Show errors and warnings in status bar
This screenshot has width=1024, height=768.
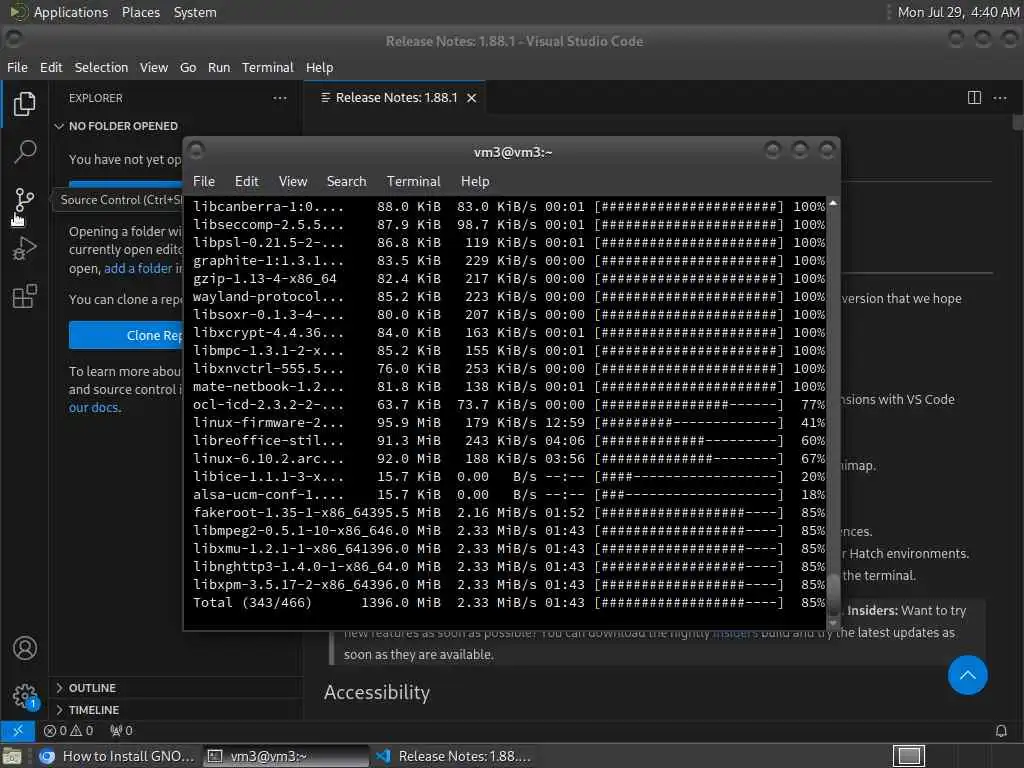[x=69, y=730]
